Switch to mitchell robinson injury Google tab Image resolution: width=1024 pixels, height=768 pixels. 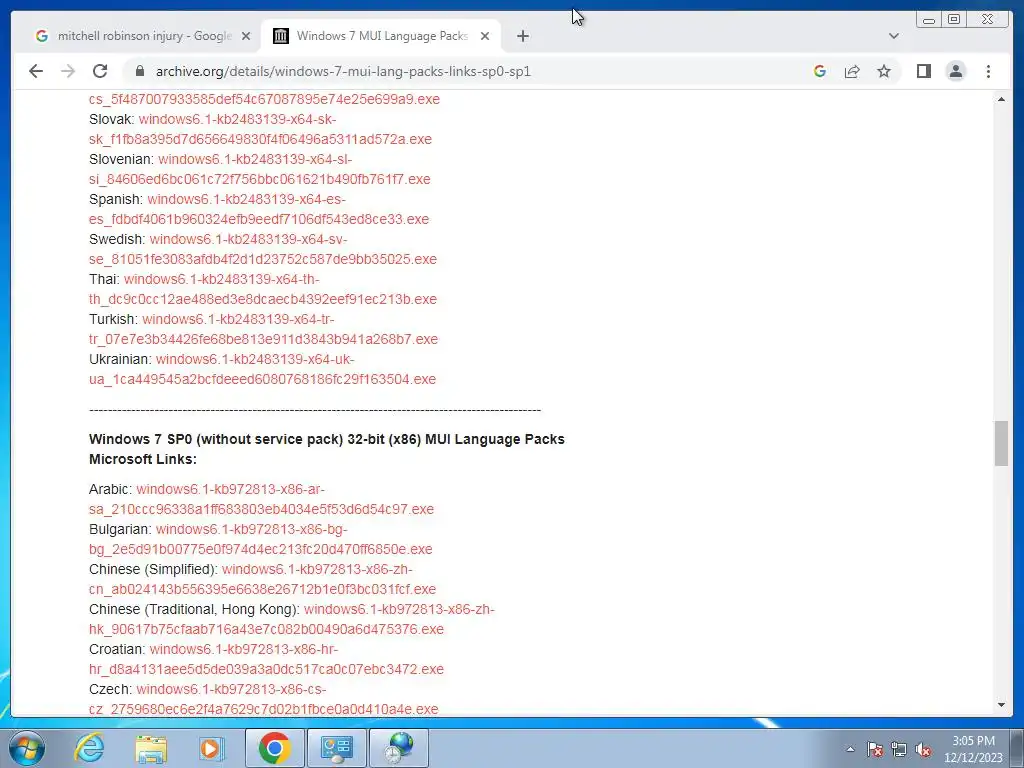tap(143, 36)
